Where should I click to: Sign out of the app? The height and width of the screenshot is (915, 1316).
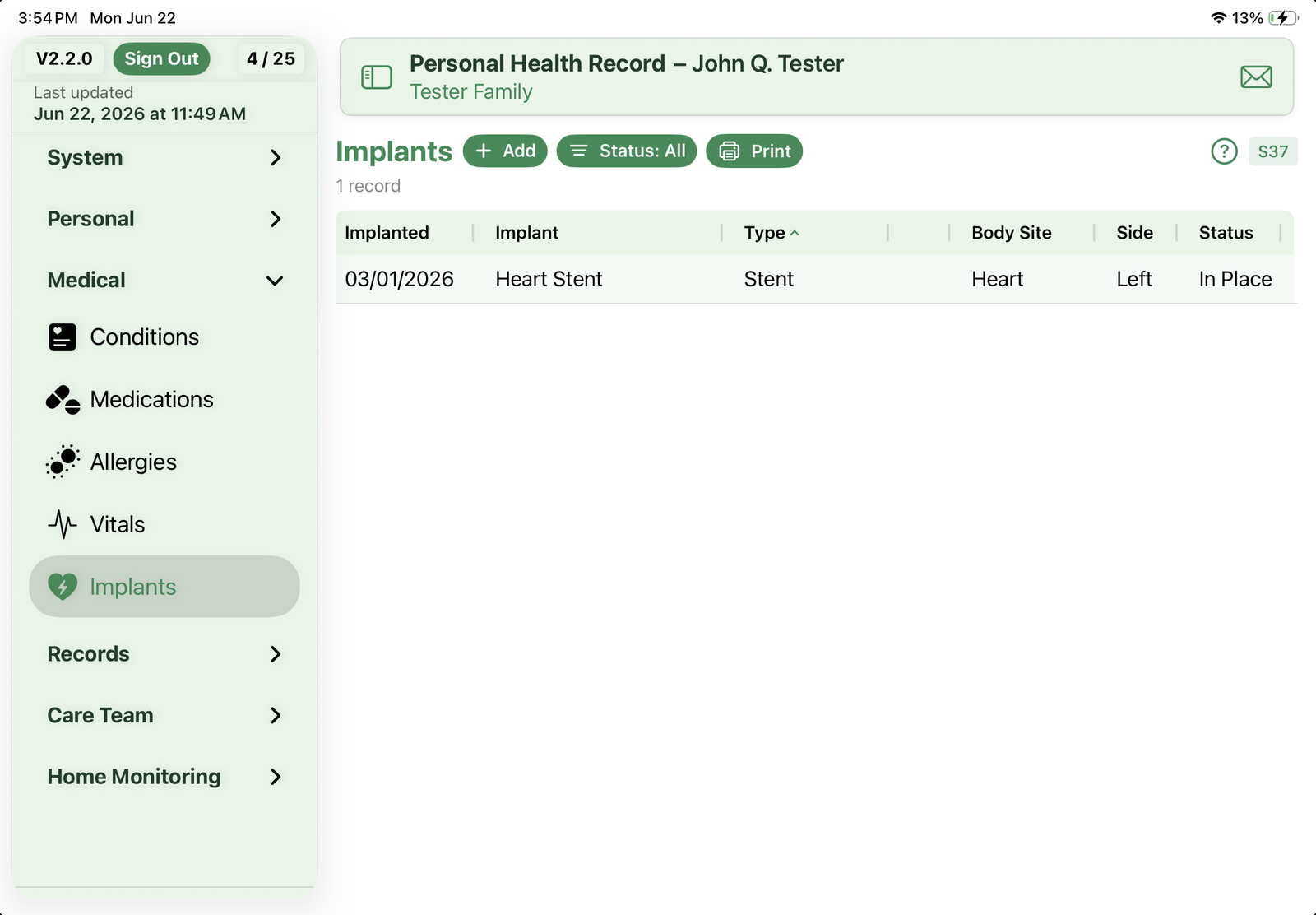point(161,59)
